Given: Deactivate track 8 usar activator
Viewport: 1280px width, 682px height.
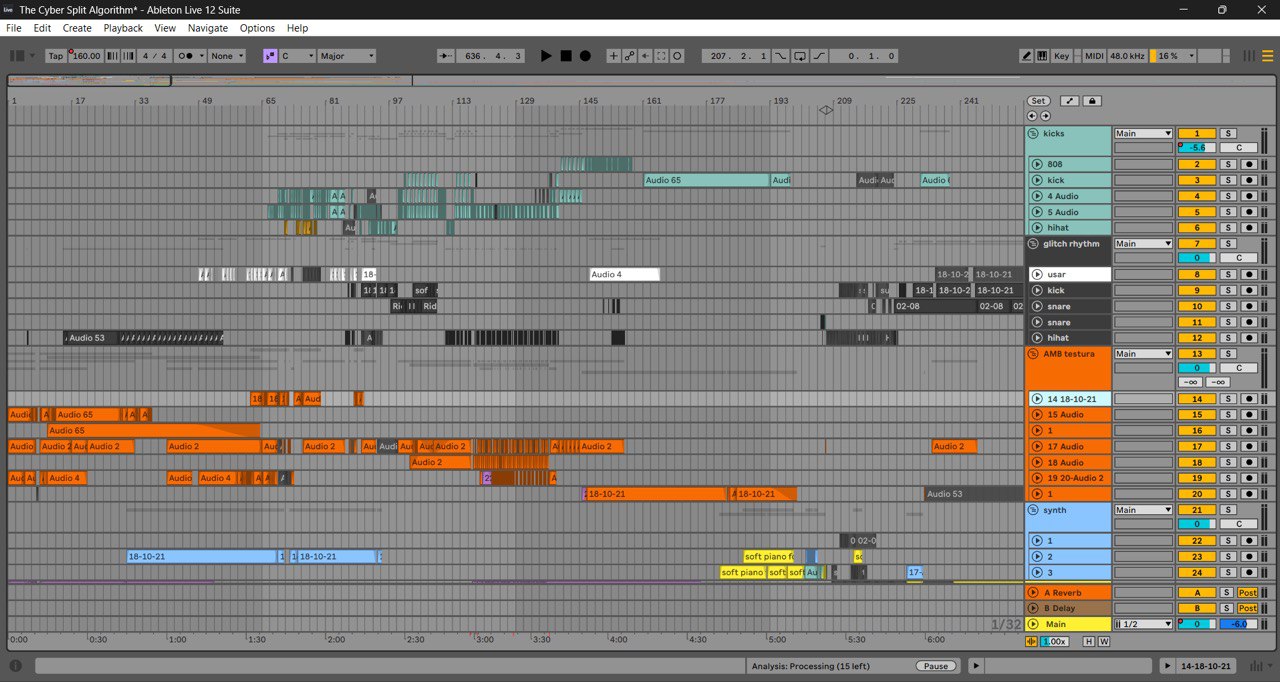Looking at the screenshot, I should (x=1196, y=275).
